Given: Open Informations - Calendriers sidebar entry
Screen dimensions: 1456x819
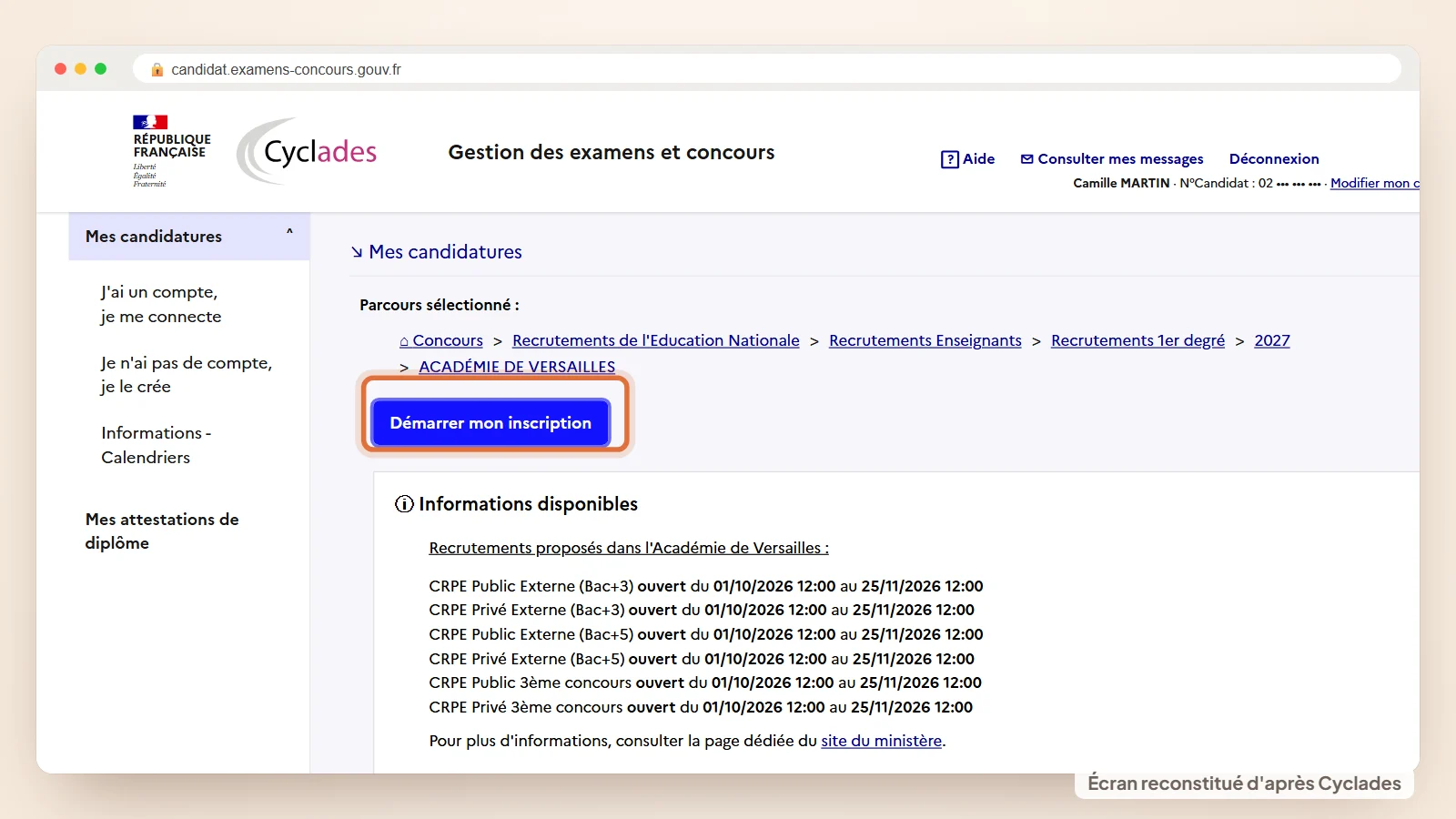Looking at the screenshot, I should [157, 445].
